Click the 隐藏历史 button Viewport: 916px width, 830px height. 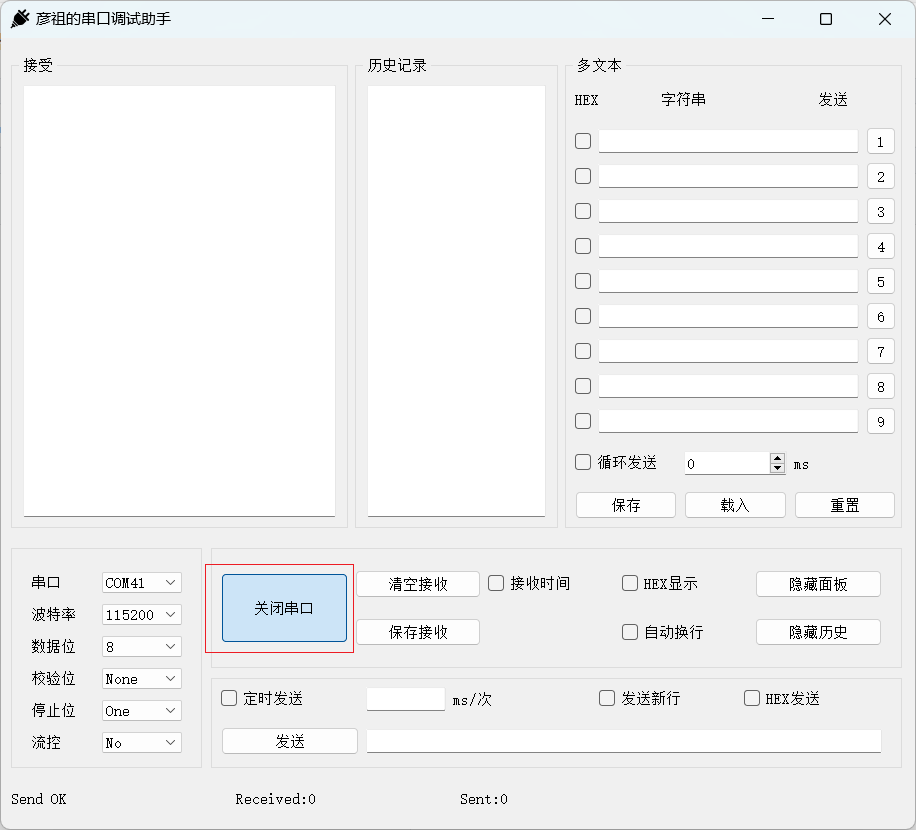pyautogui.click(x=818, y=632)
